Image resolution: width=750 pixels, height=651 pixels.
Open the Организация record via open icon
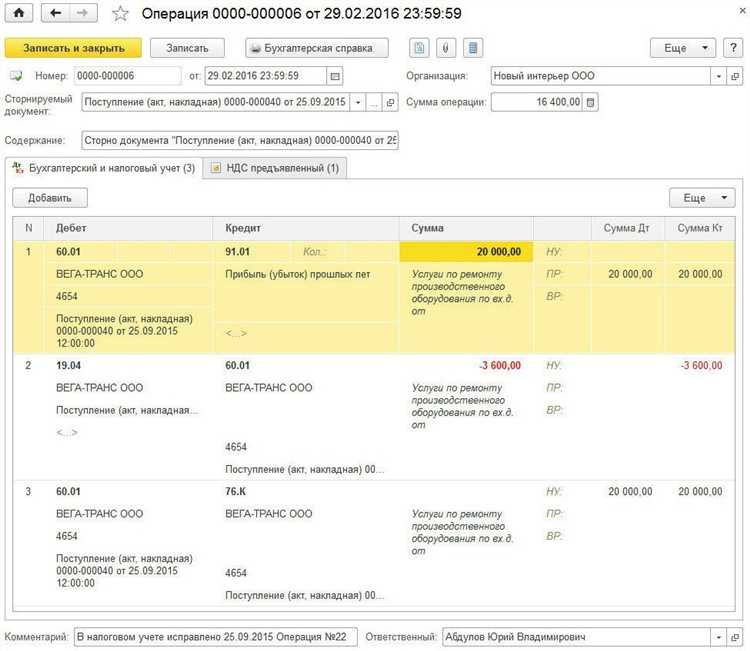coord(738,76)
